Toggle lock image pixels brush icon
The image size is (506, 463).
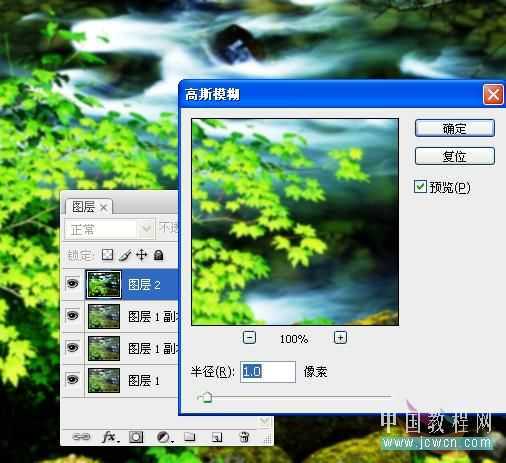click(125, 255)
